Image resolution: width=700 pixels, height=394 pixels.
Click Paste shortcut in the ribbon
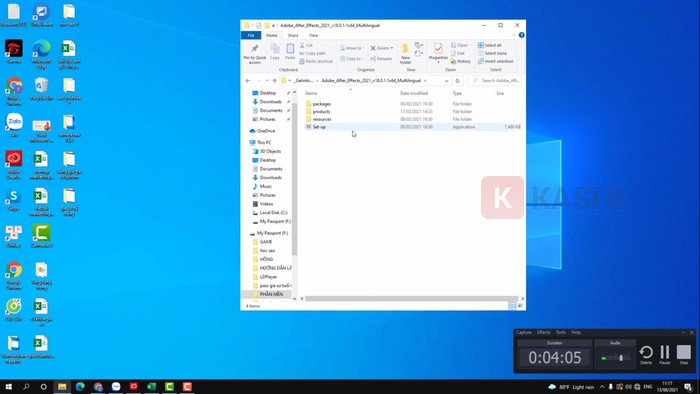pyautogui.click(x=316, y=61)
